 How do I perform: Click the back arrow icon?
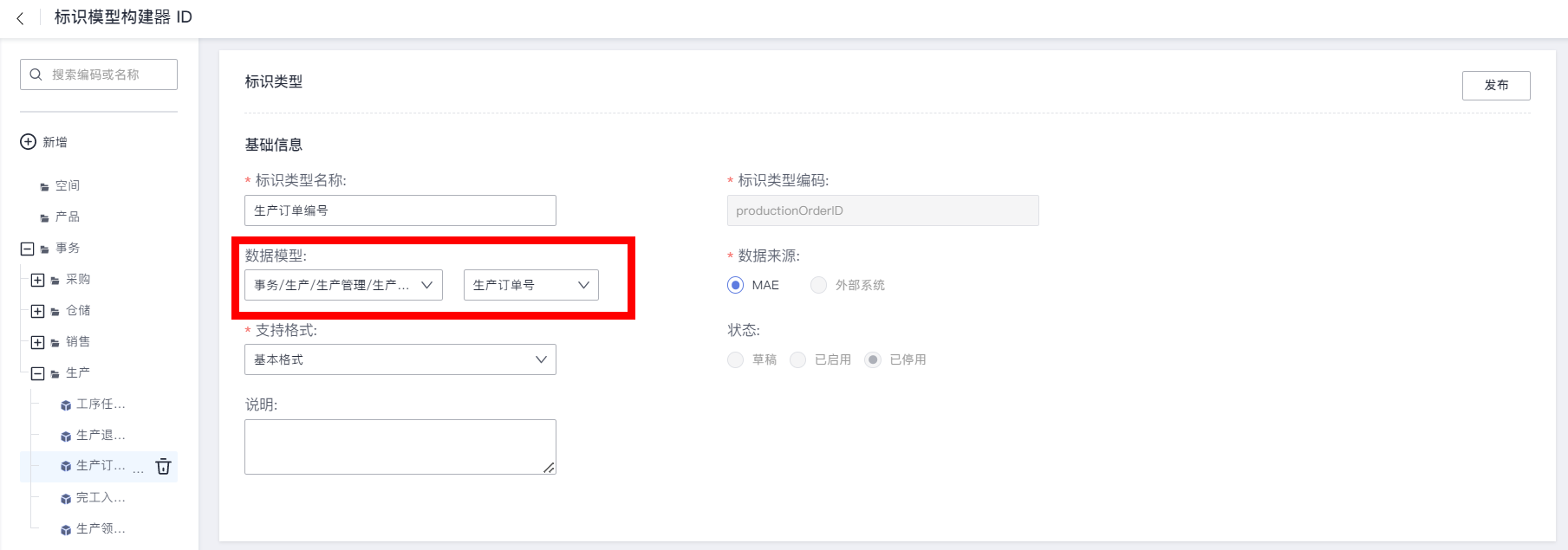click(x=20, y=18)
